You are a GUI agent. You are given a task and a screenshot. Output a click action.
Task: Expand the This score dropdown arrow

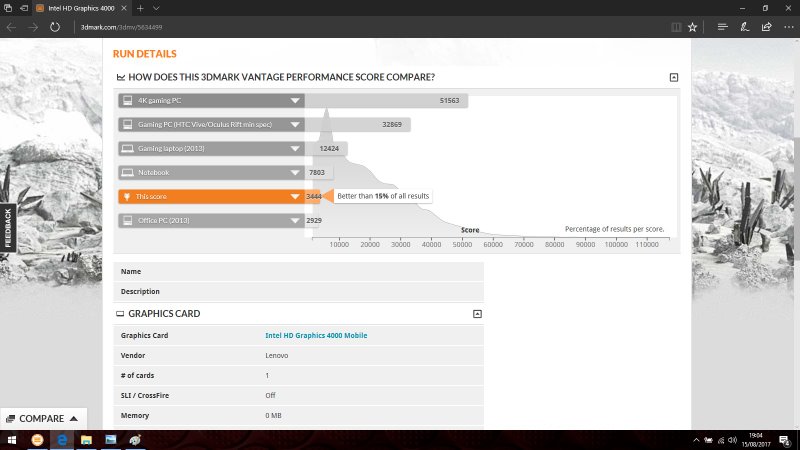(295, 196)
